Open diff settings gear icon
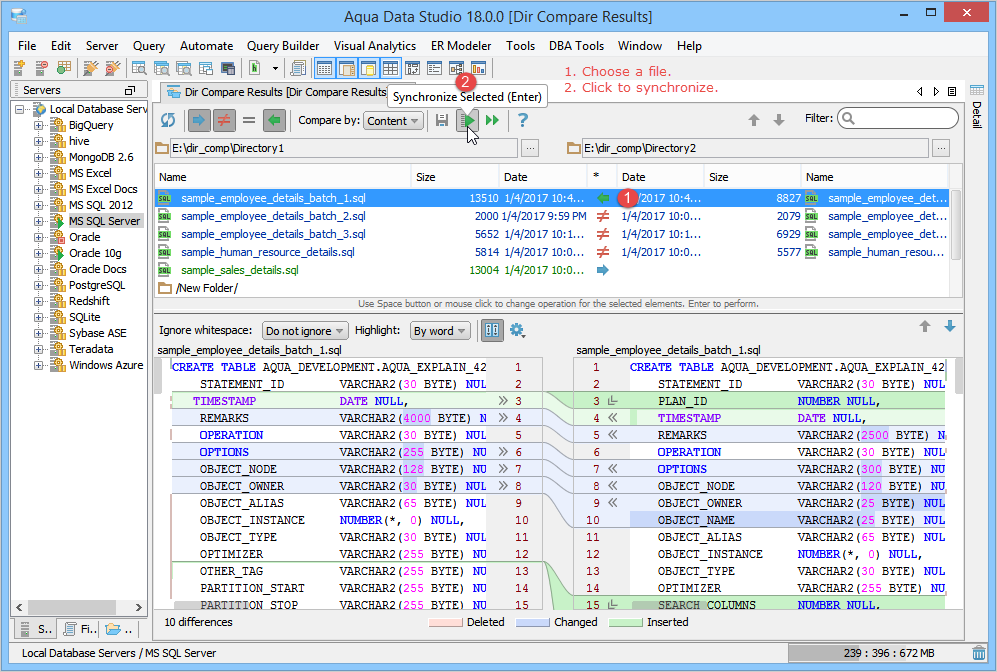 pyautogui.click(x=517, y=330)
